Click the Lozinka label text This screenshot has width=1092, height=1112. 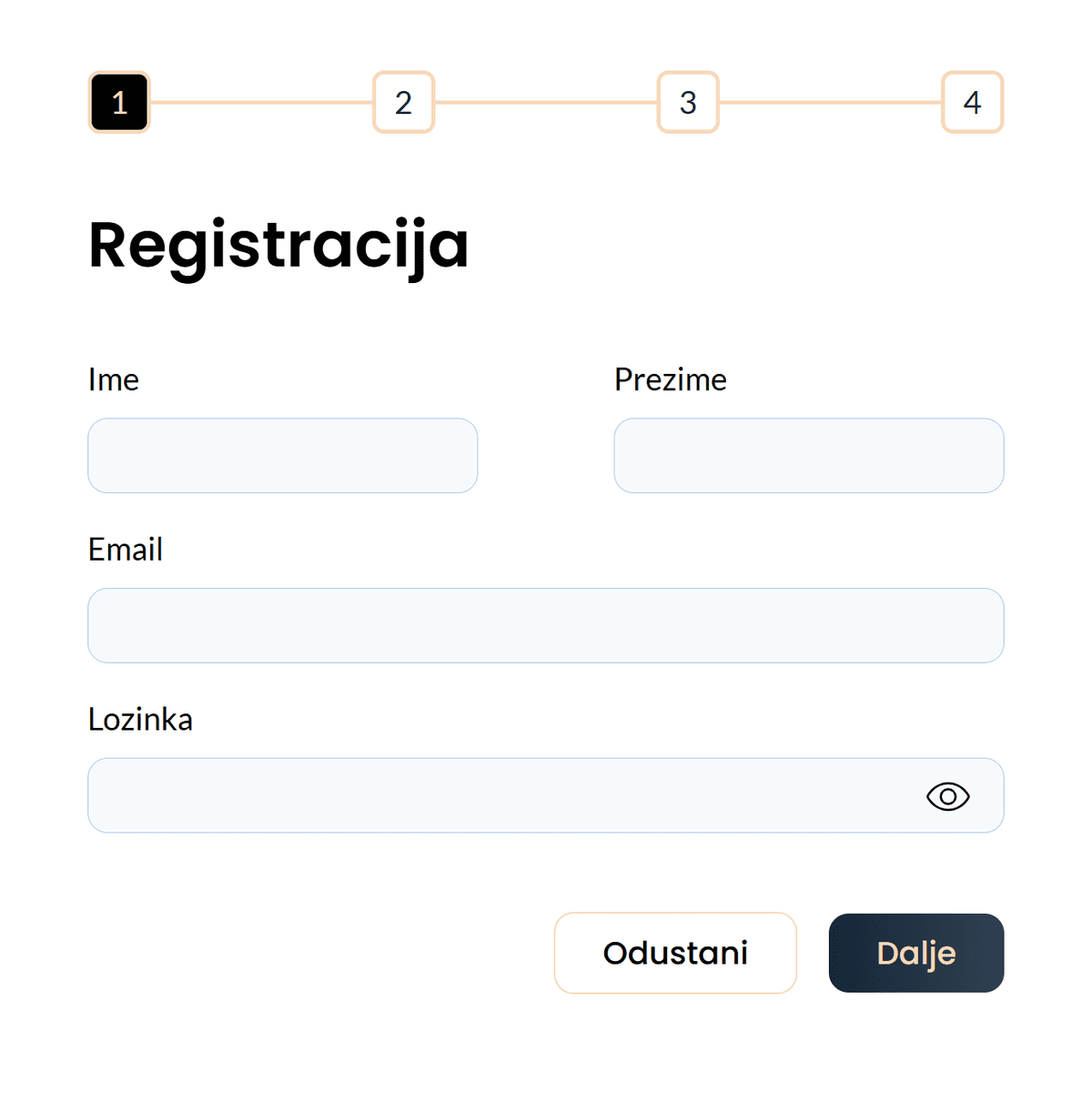pyautogui.click(x=140, y=720)
